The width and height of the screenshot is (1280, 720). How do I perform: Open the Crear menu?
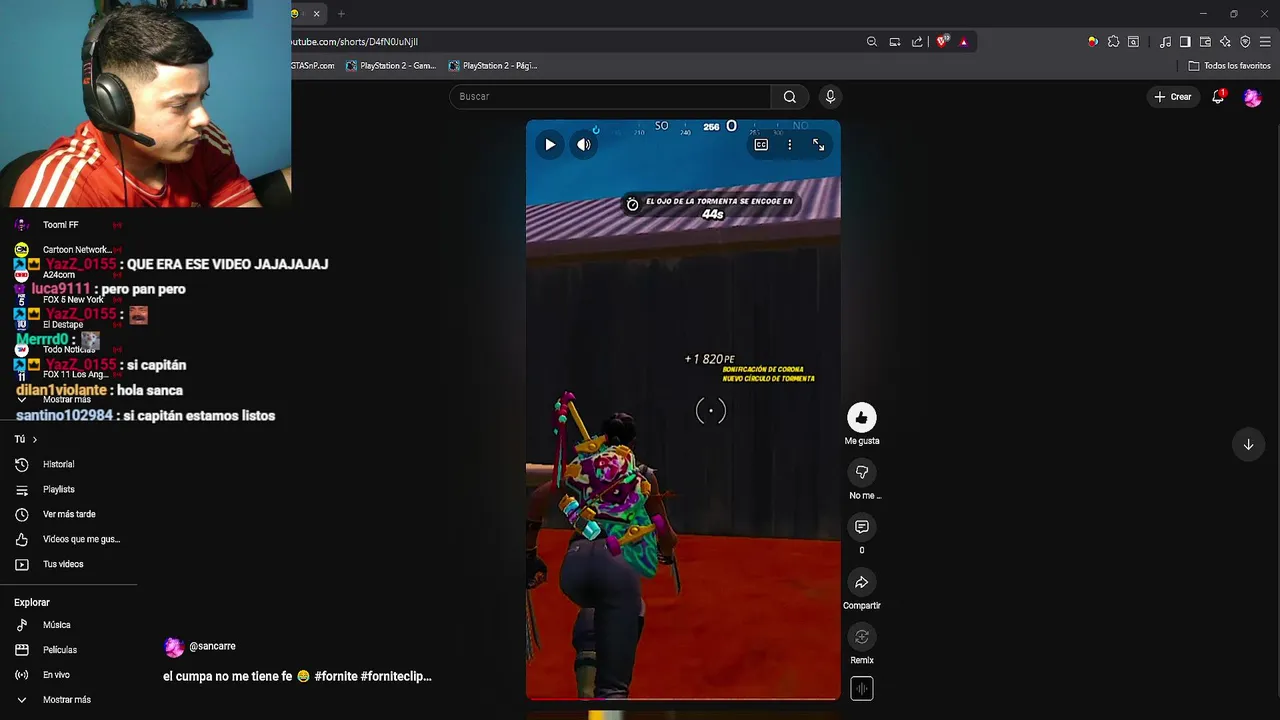1173,97
